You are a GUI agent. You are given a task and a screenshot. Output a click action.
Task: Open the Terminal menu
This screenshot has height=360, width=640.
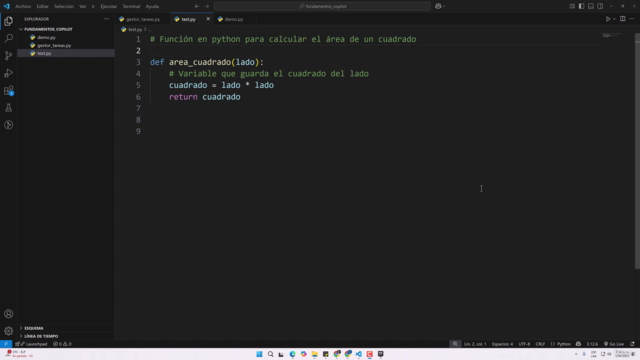(x=131, y=6)
